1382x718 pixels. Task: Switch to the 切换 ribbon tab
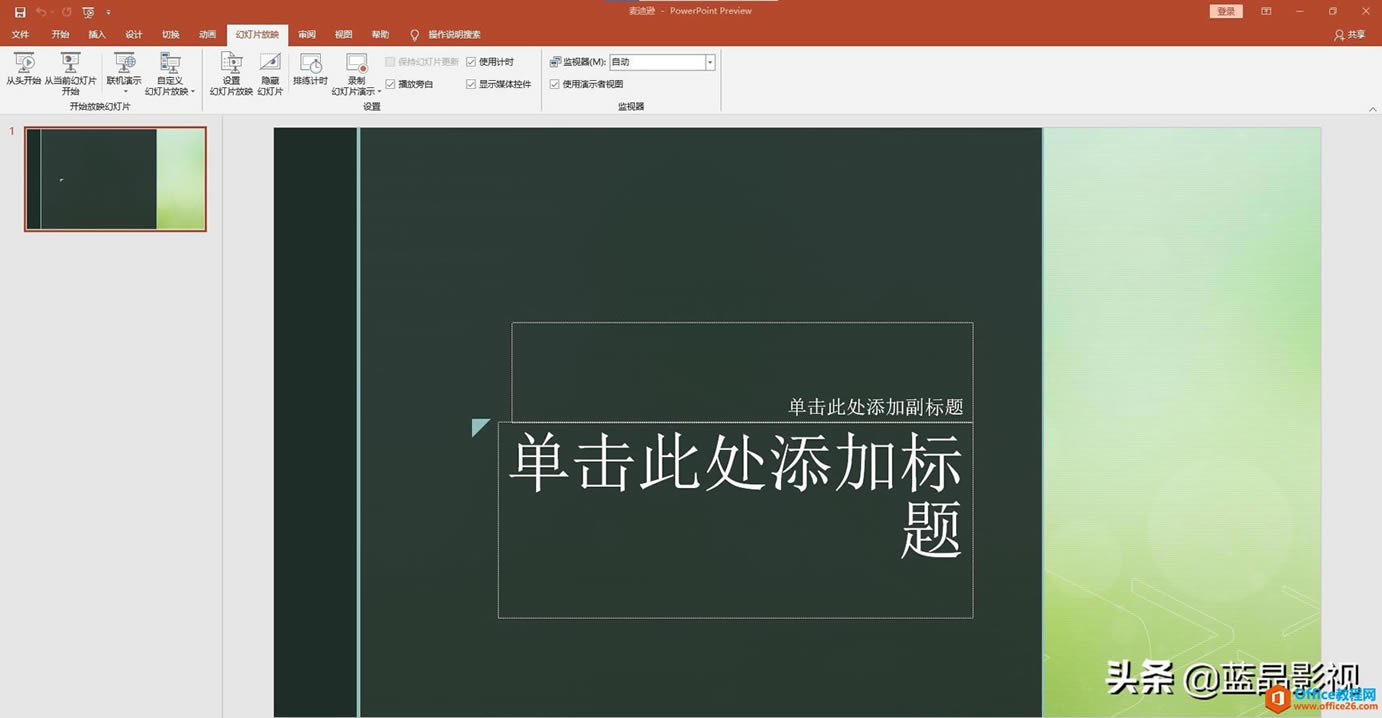[x=169, y=34]
